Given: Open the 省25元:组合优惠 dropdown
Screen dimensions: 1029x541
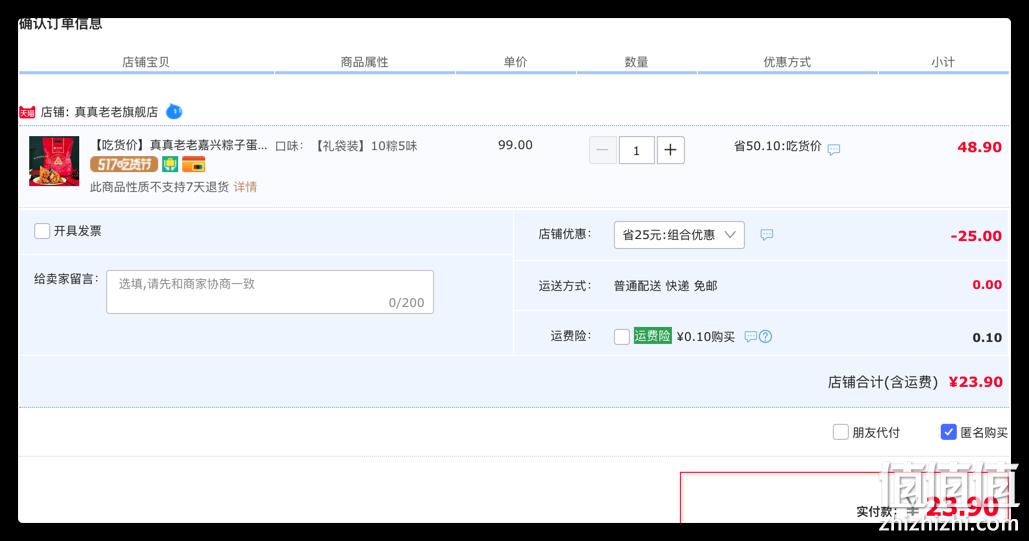Looking at the screenshot, I should (x=679, y=235).
